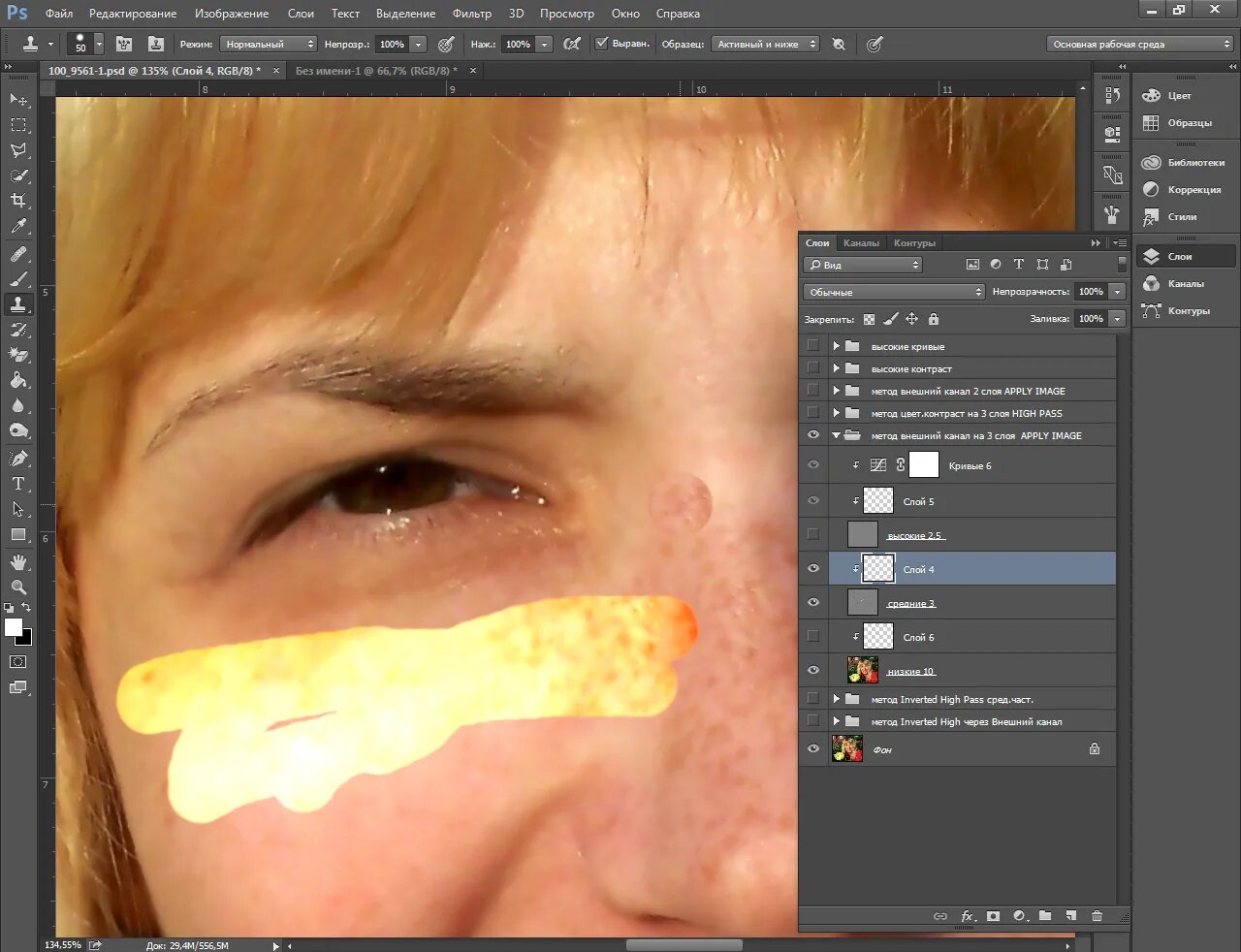Select the Brush tool
This screenshot has height=952, width=1241.
[18, 279]
